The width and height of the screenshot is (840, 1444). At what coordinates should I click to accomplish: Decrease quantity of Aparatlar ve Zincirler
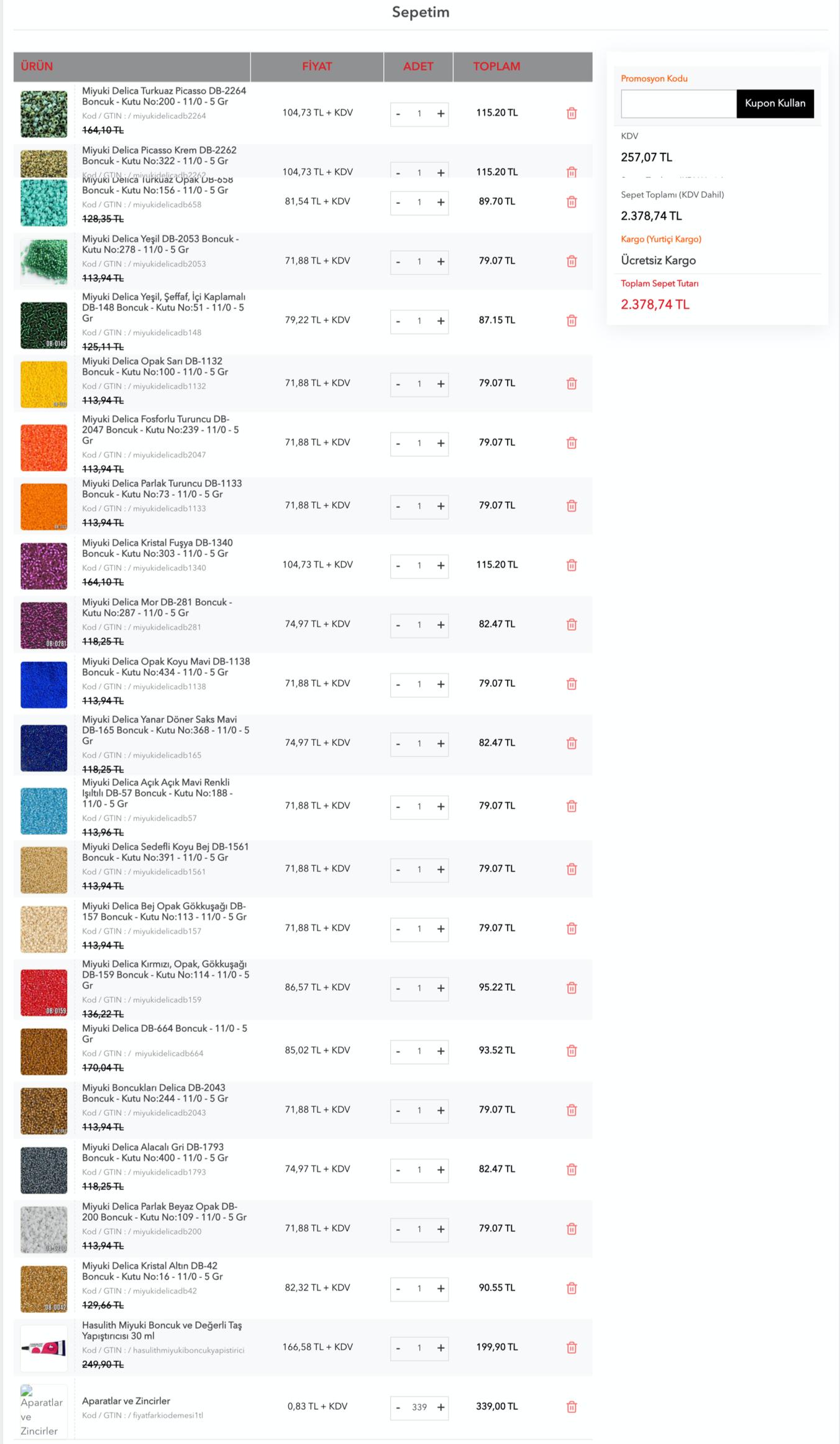click(398, 1407)
